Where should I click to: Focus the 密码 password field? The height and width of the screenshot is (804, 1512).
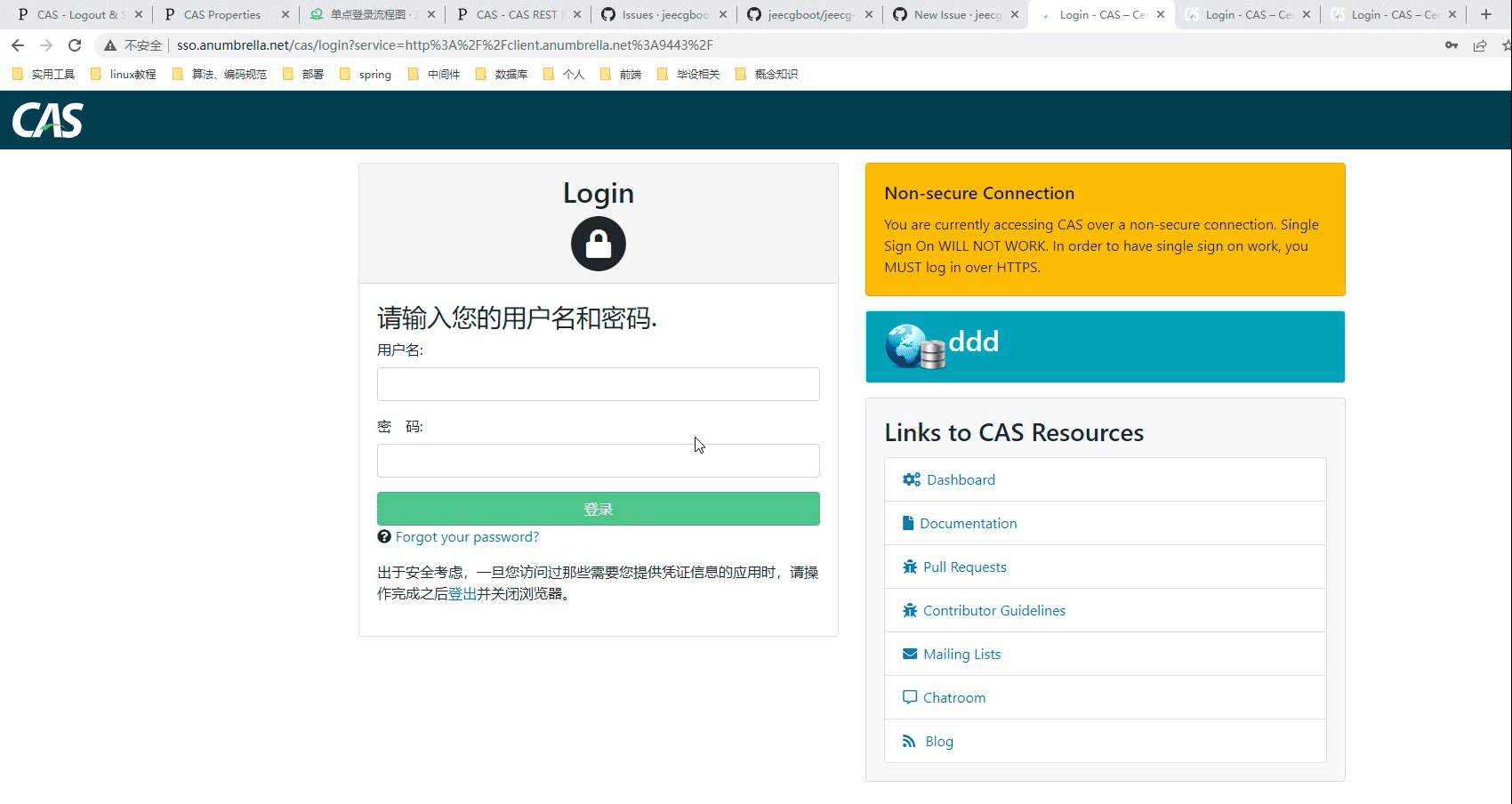coord(599,461)
